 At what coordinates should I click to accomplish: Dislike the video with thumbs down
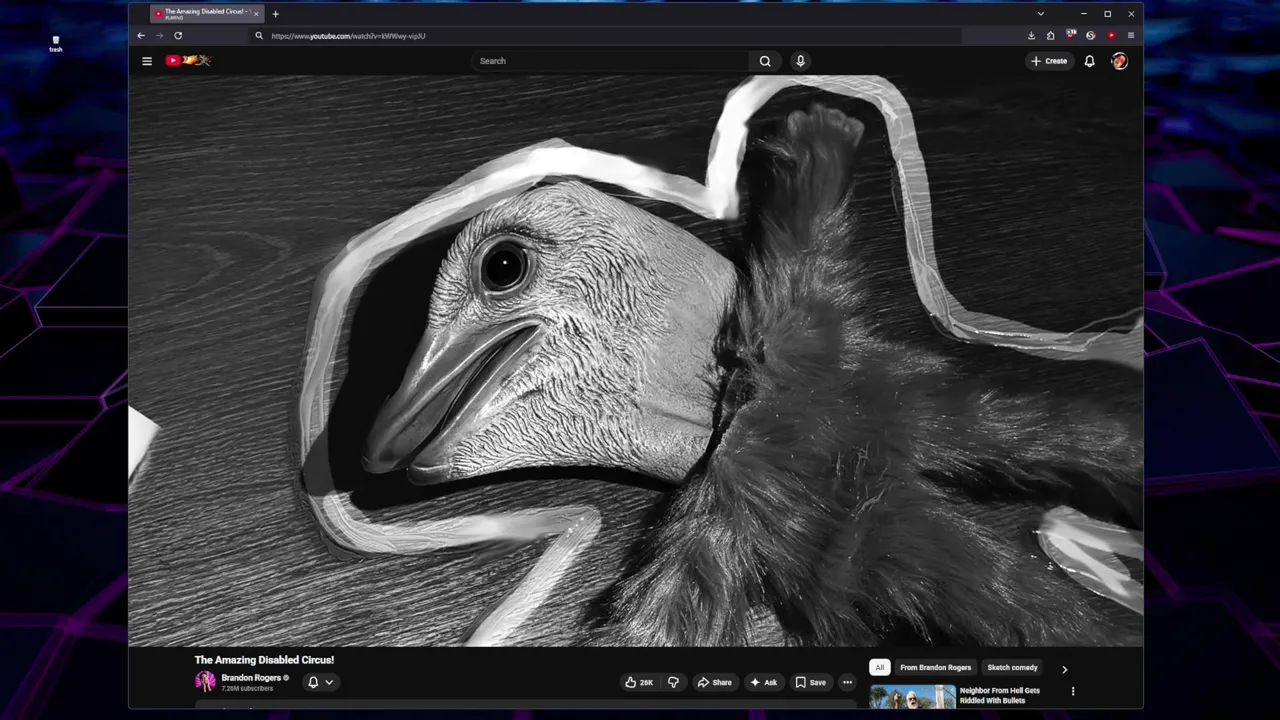tap(673, 682)
